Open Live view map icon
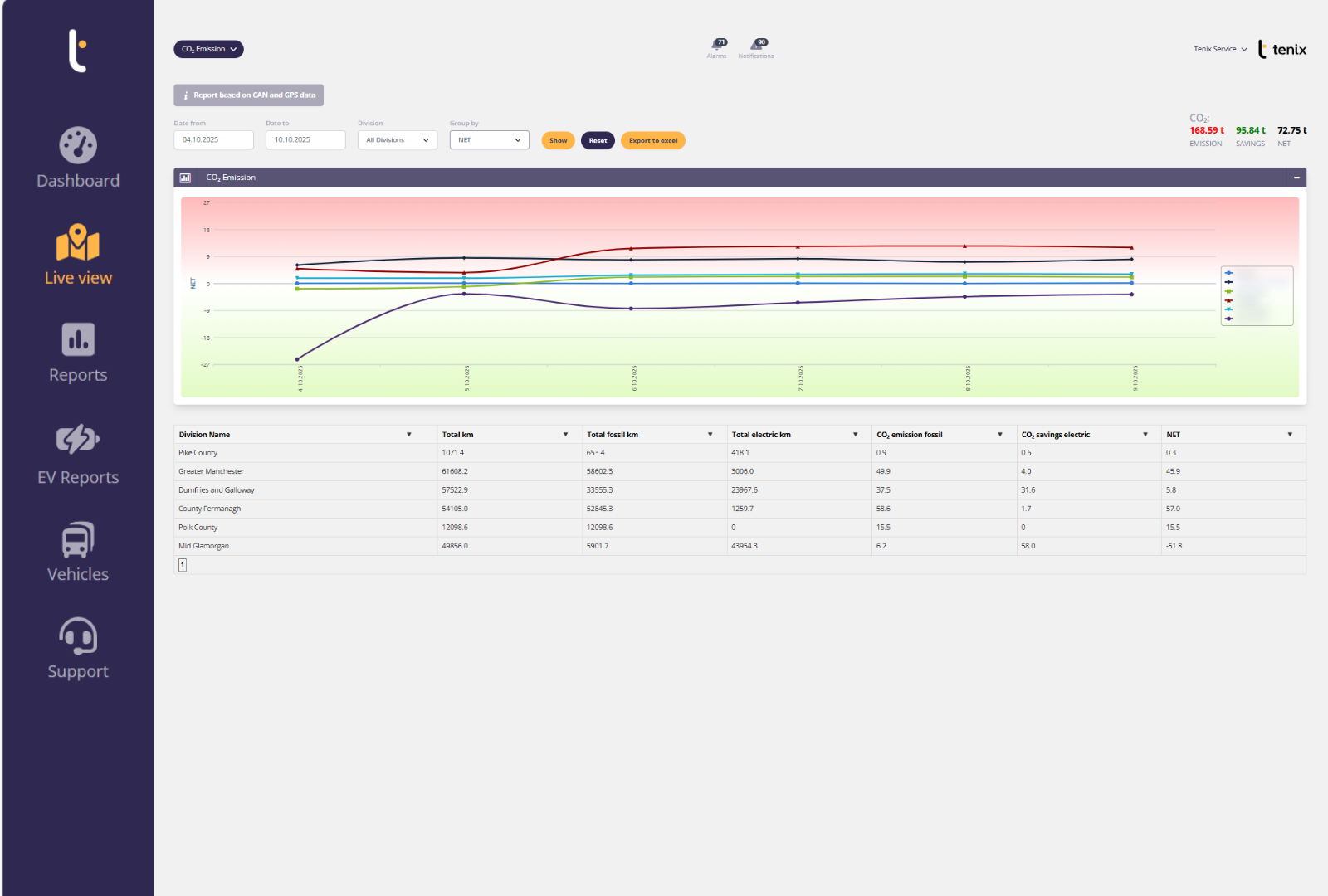Screen dimensions: 1328x896 click(78, 242)
